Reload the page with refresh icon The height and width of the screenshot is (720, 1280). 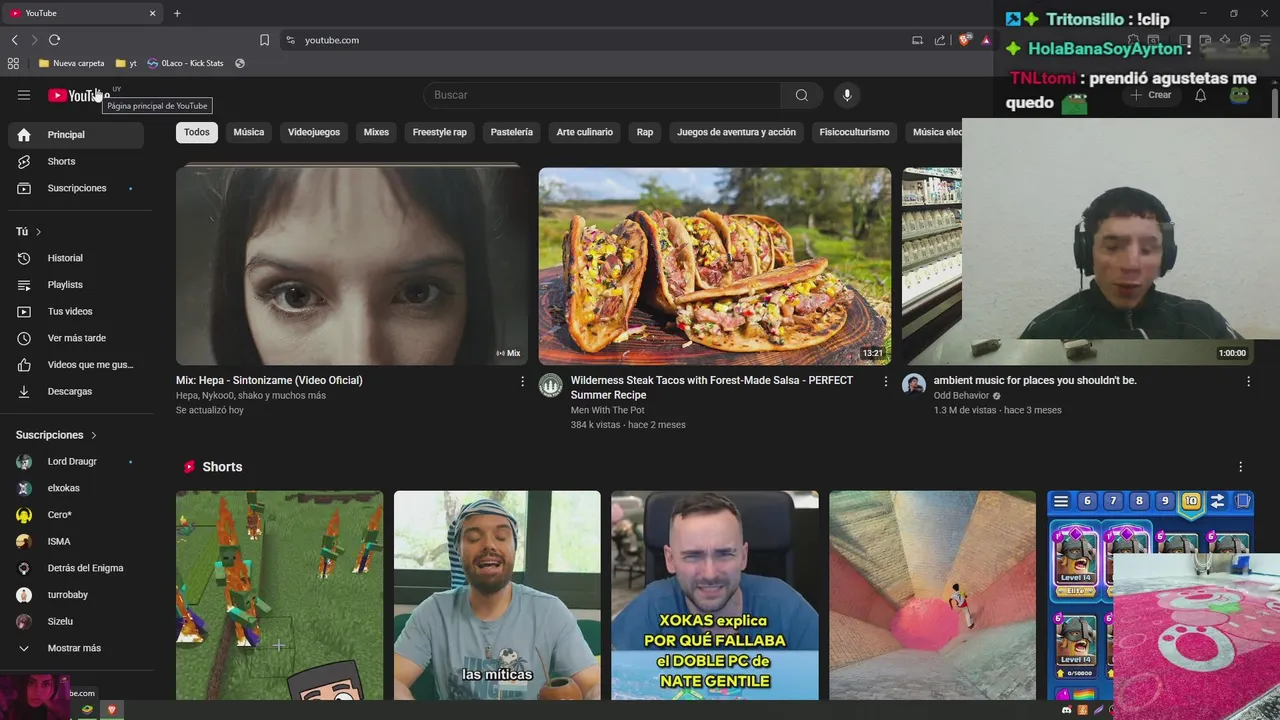point(54,40)
